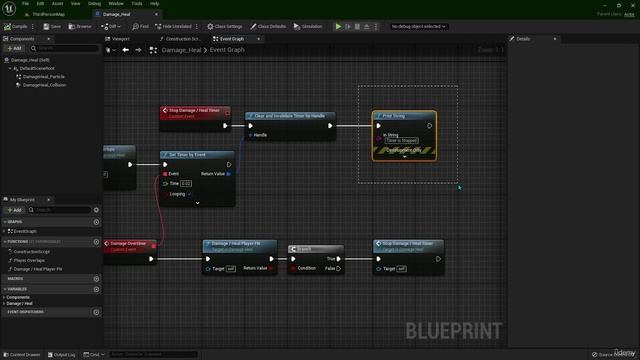Add new macro with Macros plus icon

pos(96,279)
